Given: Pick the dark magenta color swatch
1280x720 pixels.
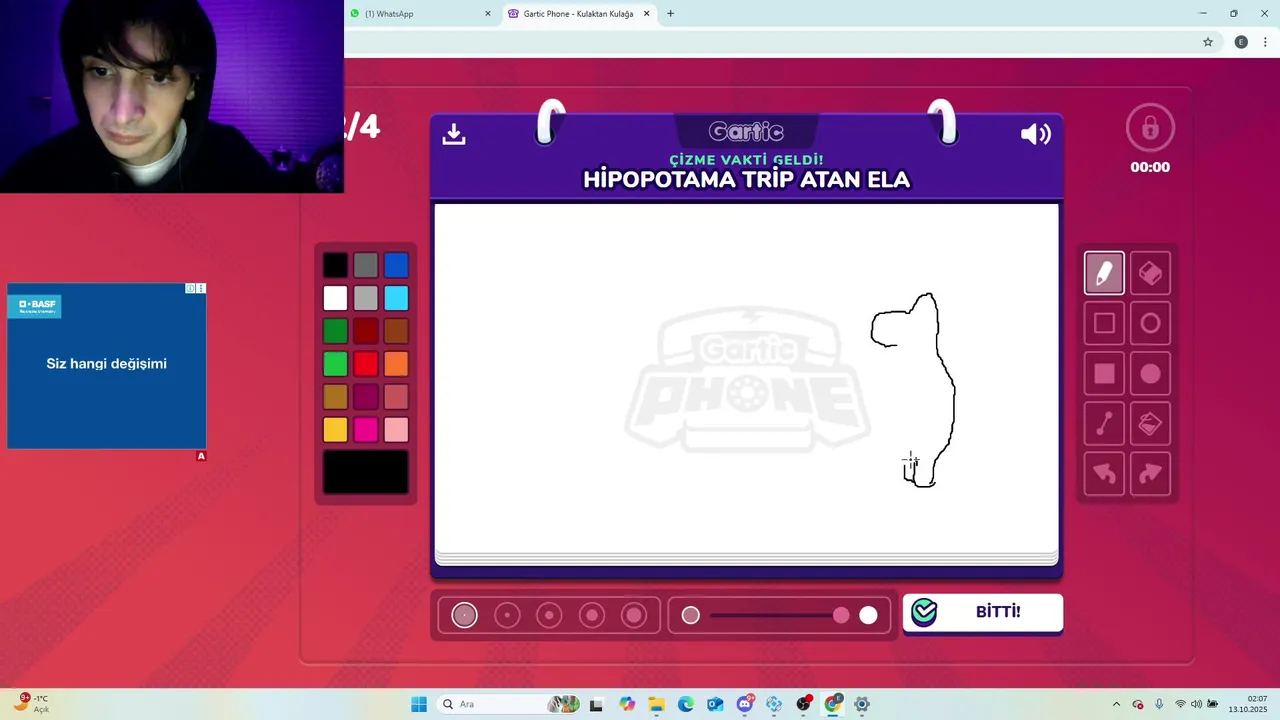Looking at the screenshot, I should (366, 397).
